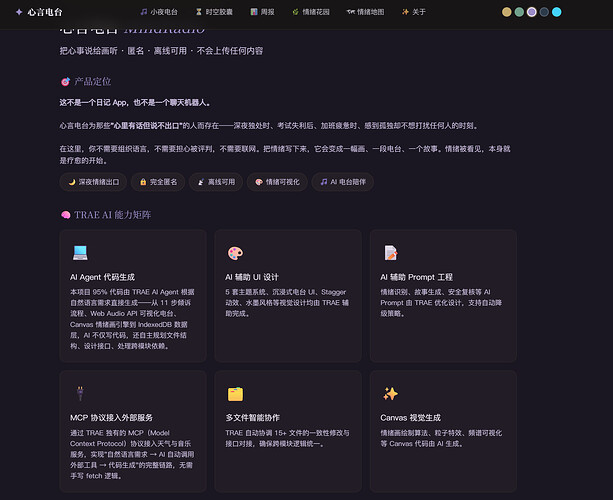Click the folder icon on 多文件智能协作 card

[x=235, y=394]
